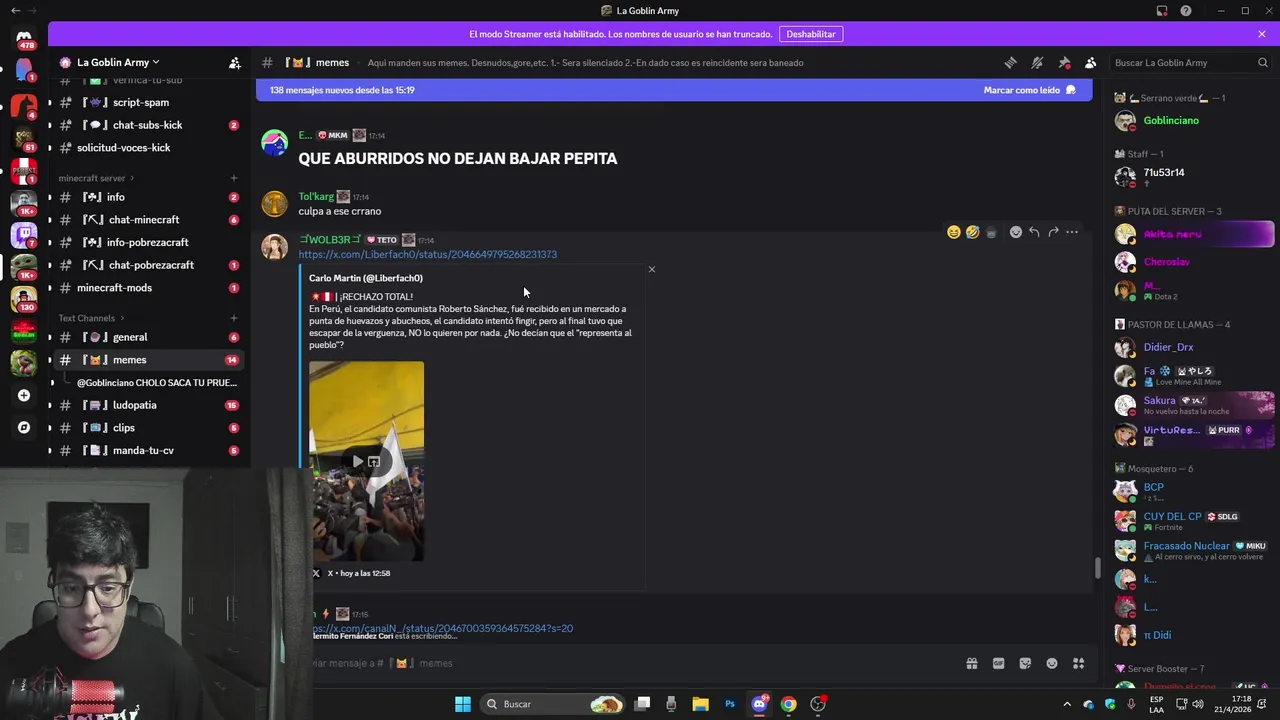Open the manda-tu-cv channel

[x=147, y=450]
